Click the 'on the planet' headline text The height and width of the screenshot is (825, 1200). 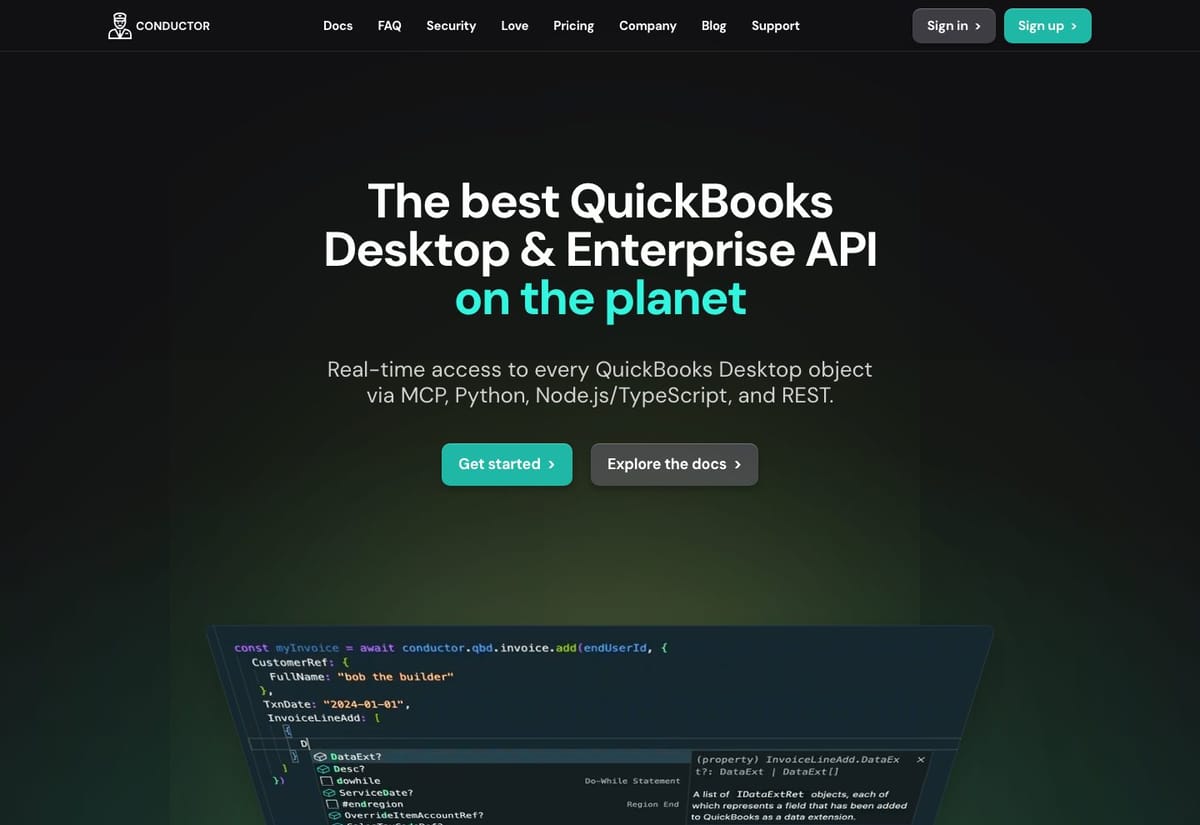(601, 298)
